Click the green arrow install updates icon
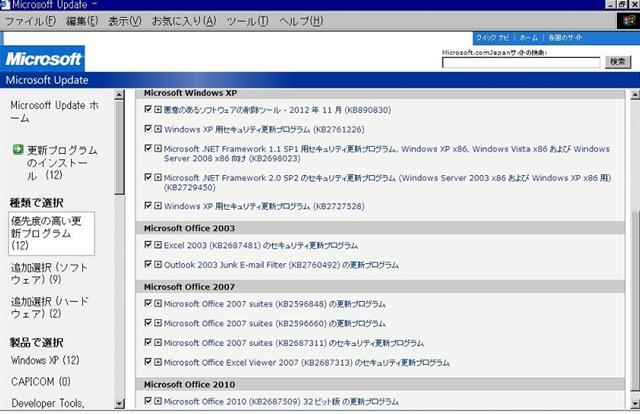Viewport: 640px width, 414px height. pos(18,149)
